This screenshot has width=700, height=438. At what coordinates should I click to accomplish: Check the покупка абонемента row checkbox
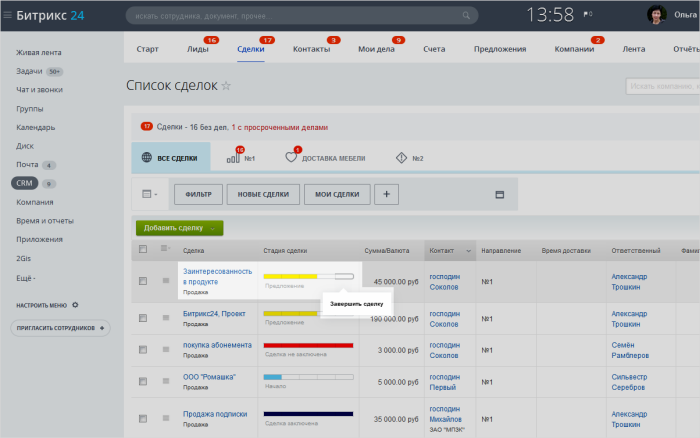pos(143,350)
